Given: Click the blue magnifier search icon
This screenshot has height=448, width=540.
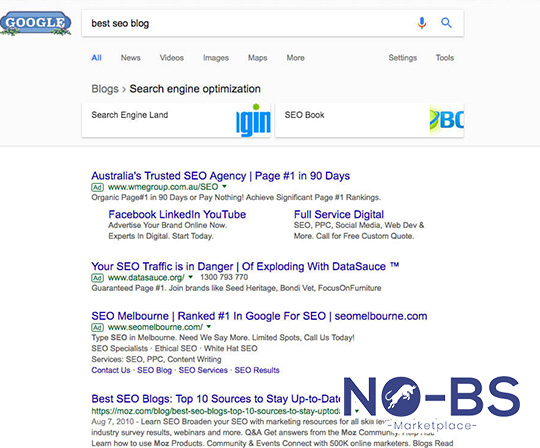Looking at the screenshot, I should (446, 23).
